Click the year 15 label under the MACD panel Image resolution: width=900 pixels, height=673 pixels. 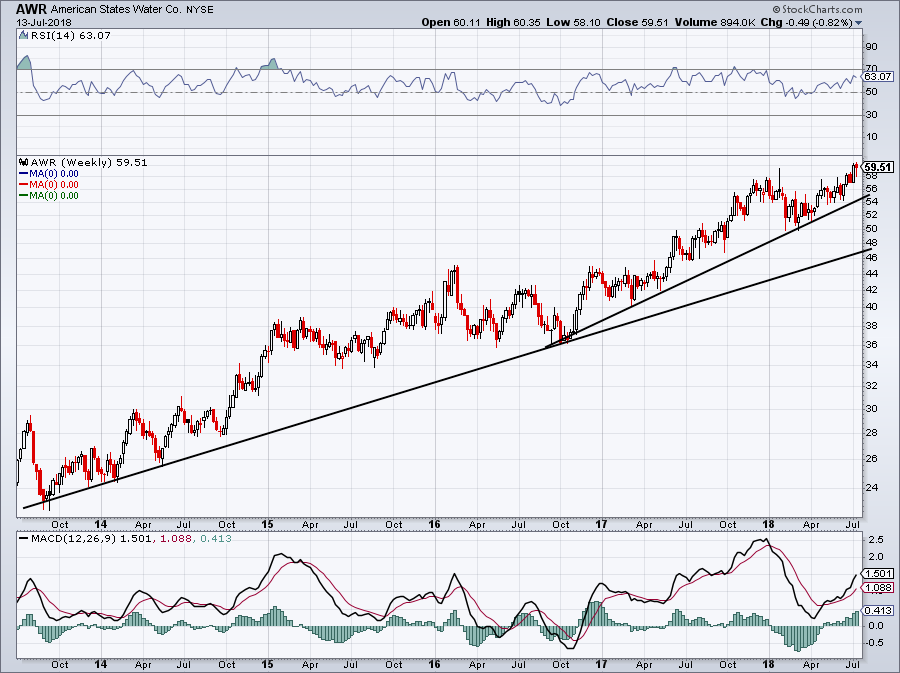(267, 664)
